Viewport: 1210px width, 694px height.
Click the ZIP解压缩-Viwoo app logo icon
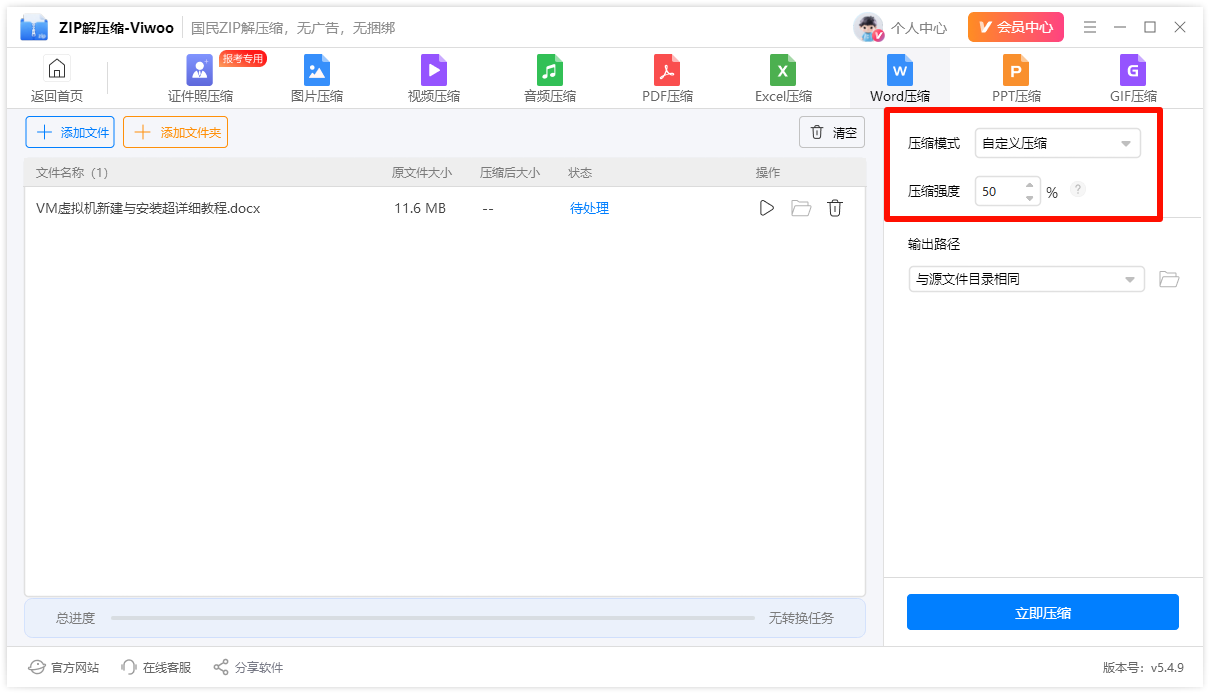pyautogui.click(x=34, y=28)
